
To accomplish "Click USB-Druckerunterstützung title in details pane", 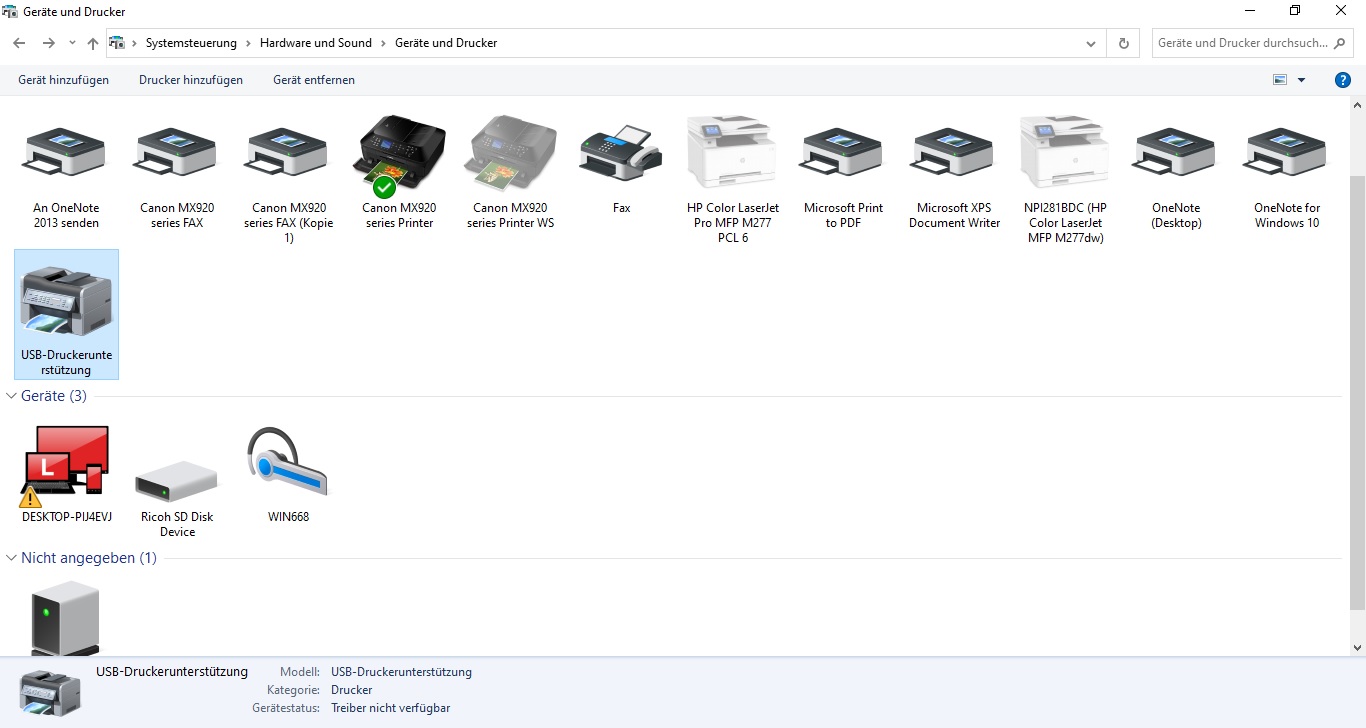I will (172, 672).
